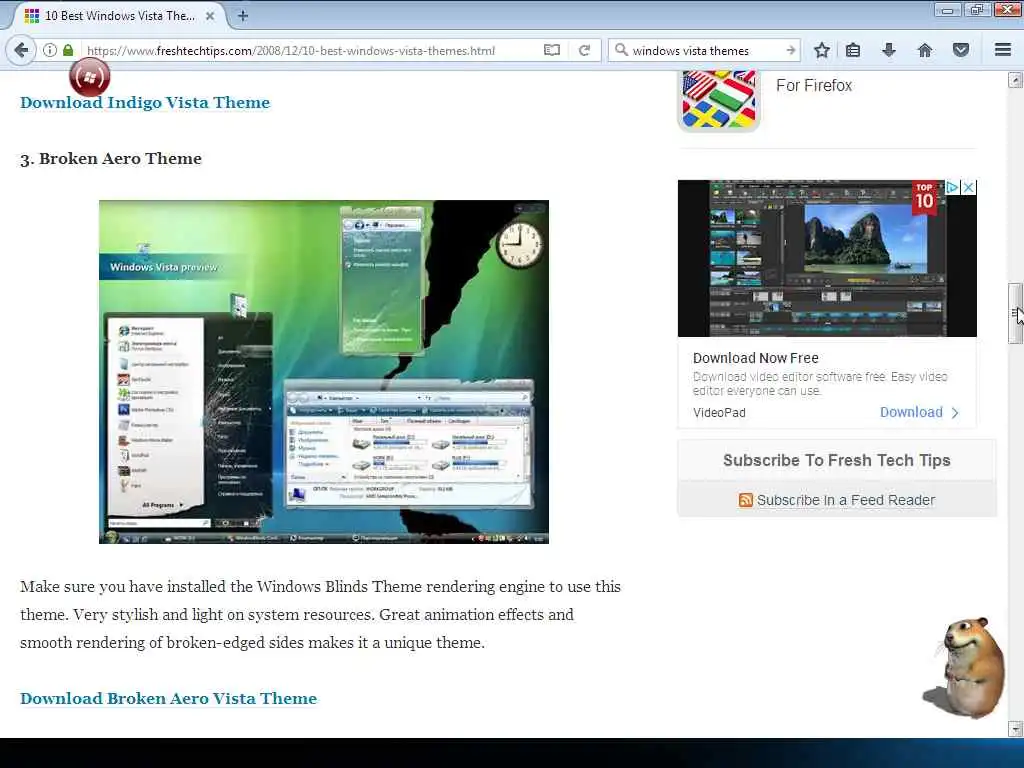
Task: Click the RSS feed icon
Action: coord(745,500)
